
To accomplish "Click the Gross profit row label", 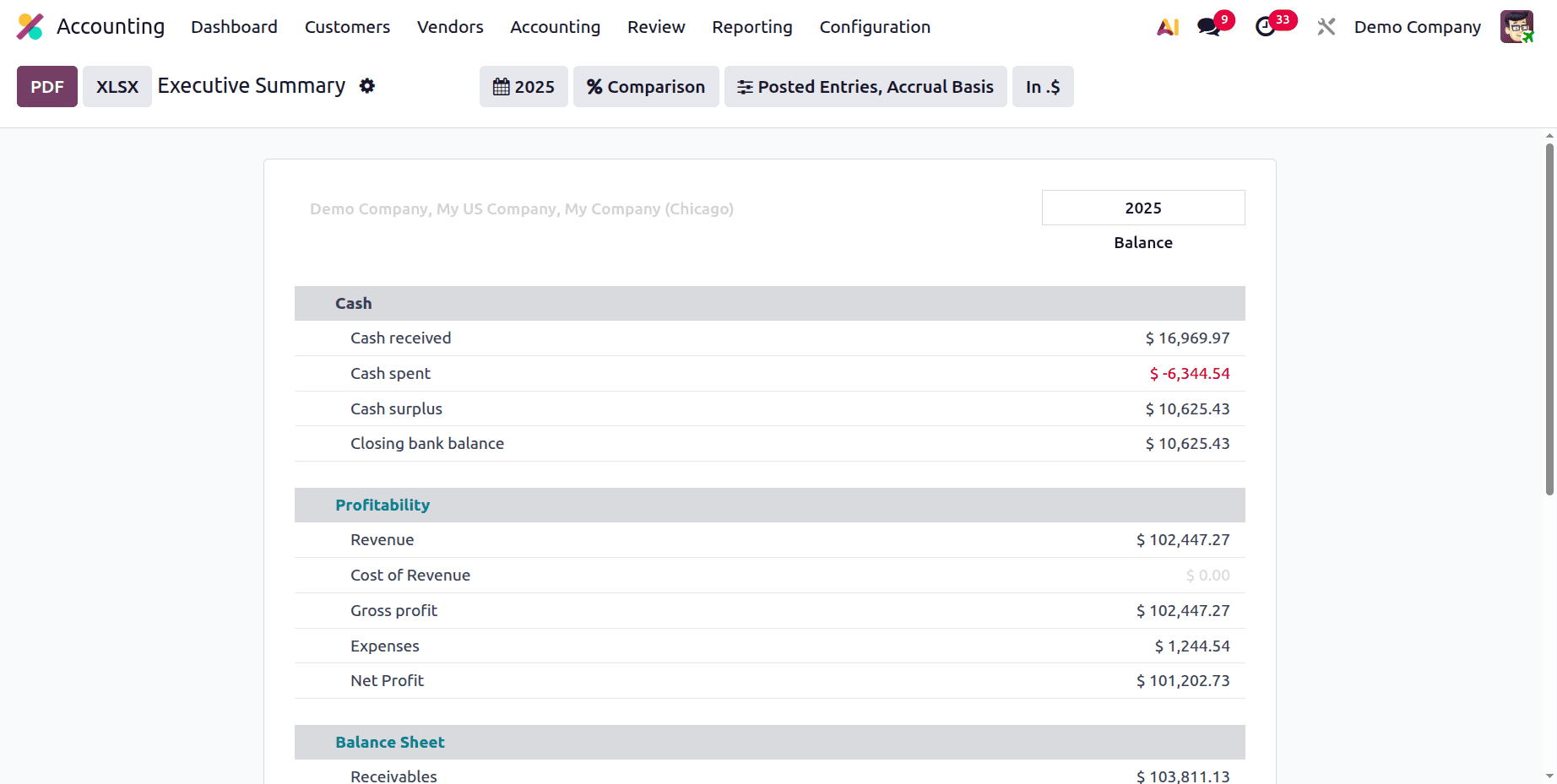I will coord(393,610).
